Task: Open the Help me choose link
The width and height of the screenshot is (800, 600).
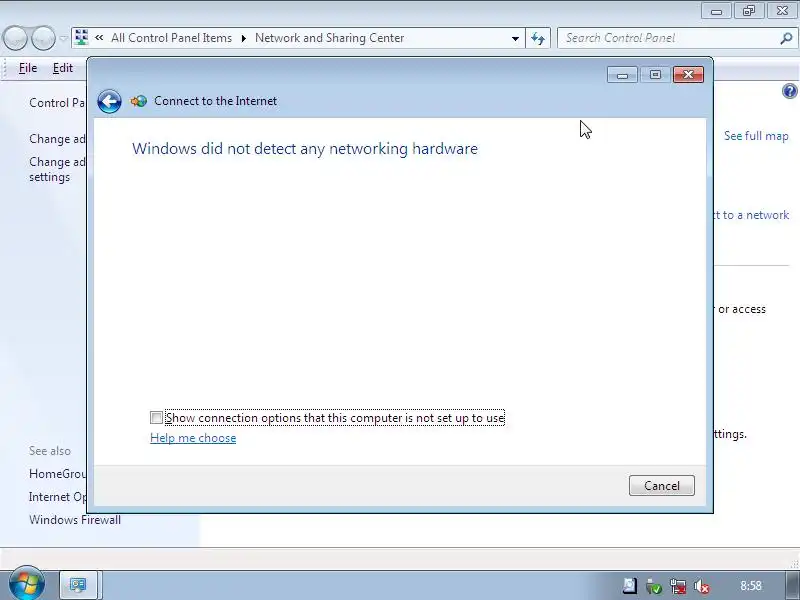Action: [x=193, y=438]
